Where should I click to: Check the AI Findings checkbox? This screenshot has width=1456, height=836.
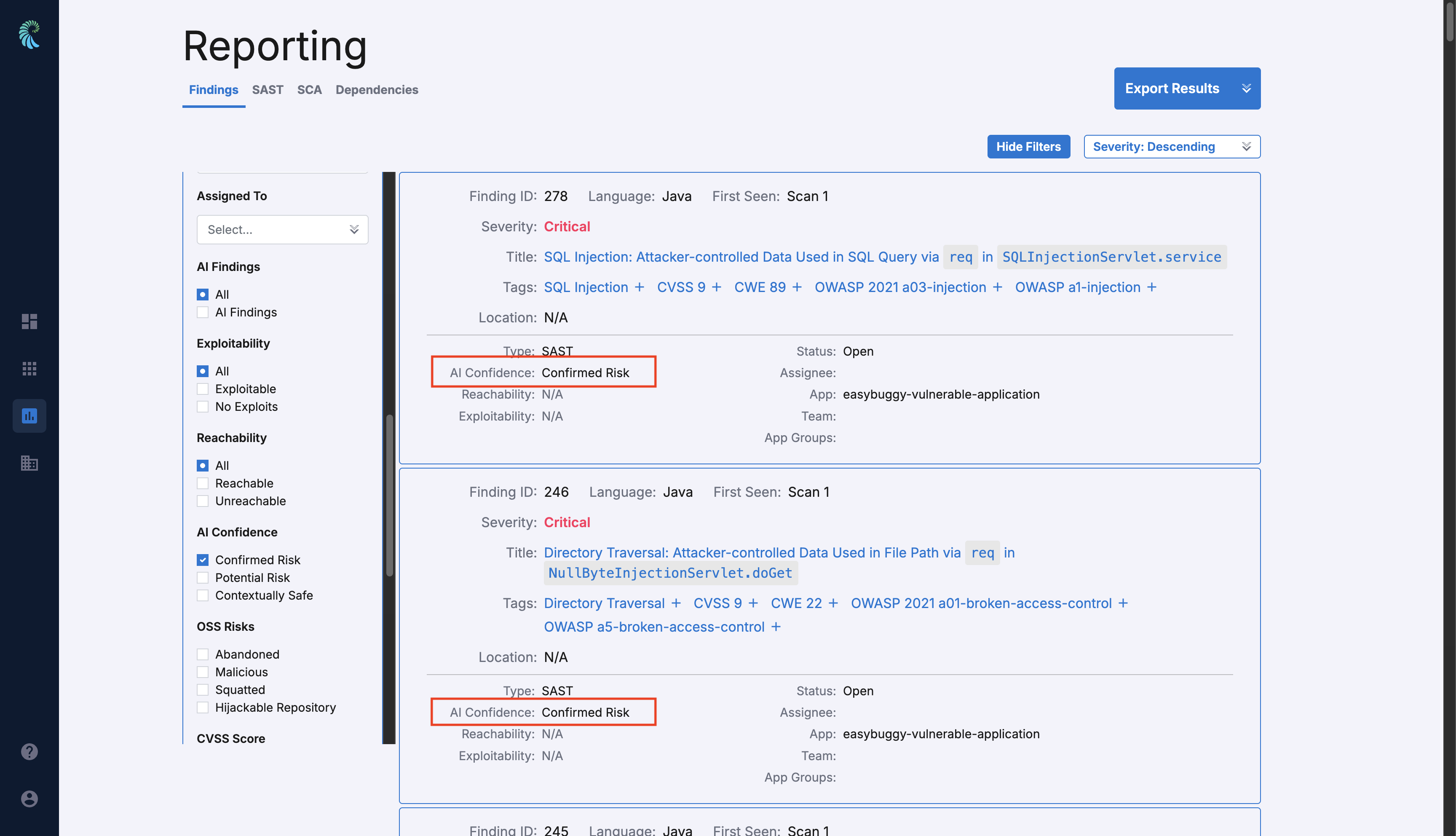tap(203, 312)
